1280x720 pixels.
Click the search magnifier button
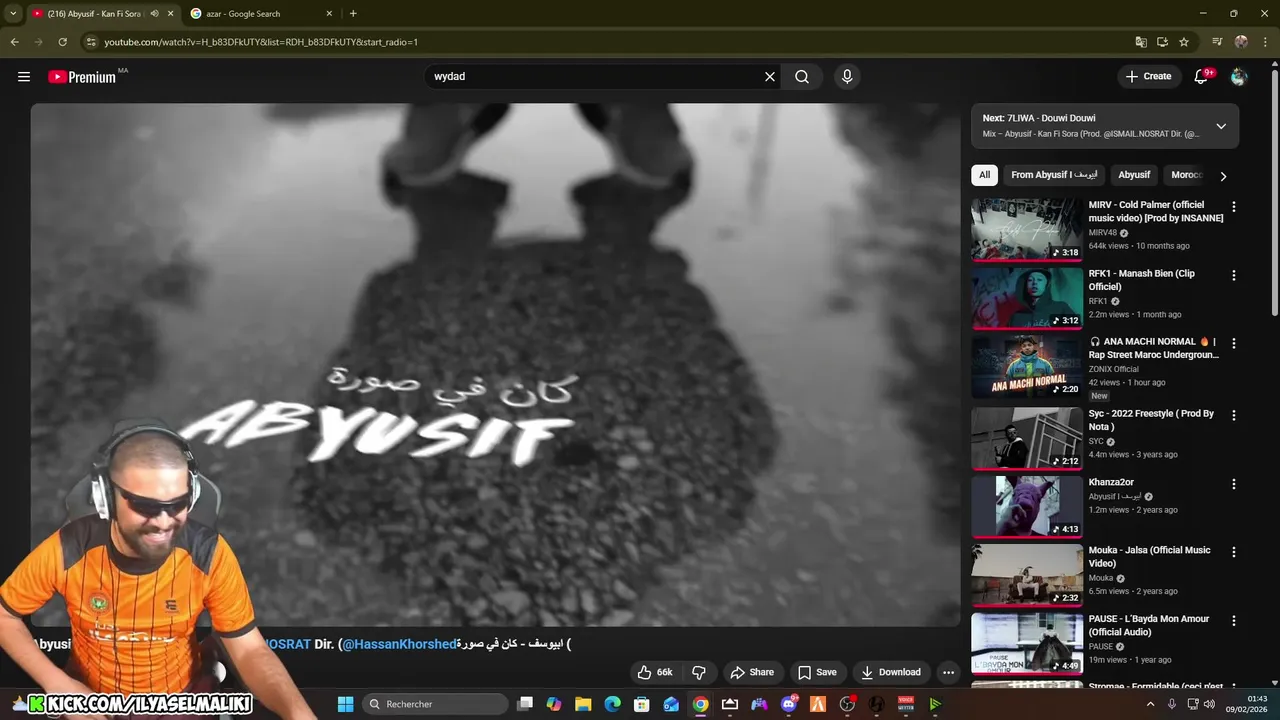[802, 76]
